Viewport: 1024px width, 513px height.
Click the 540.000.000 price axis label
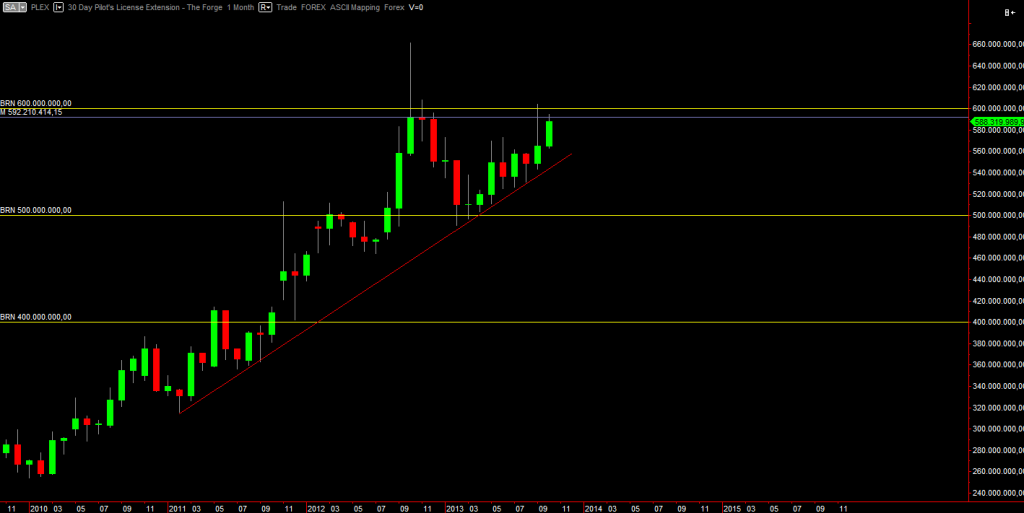click(x=998, y=173)
